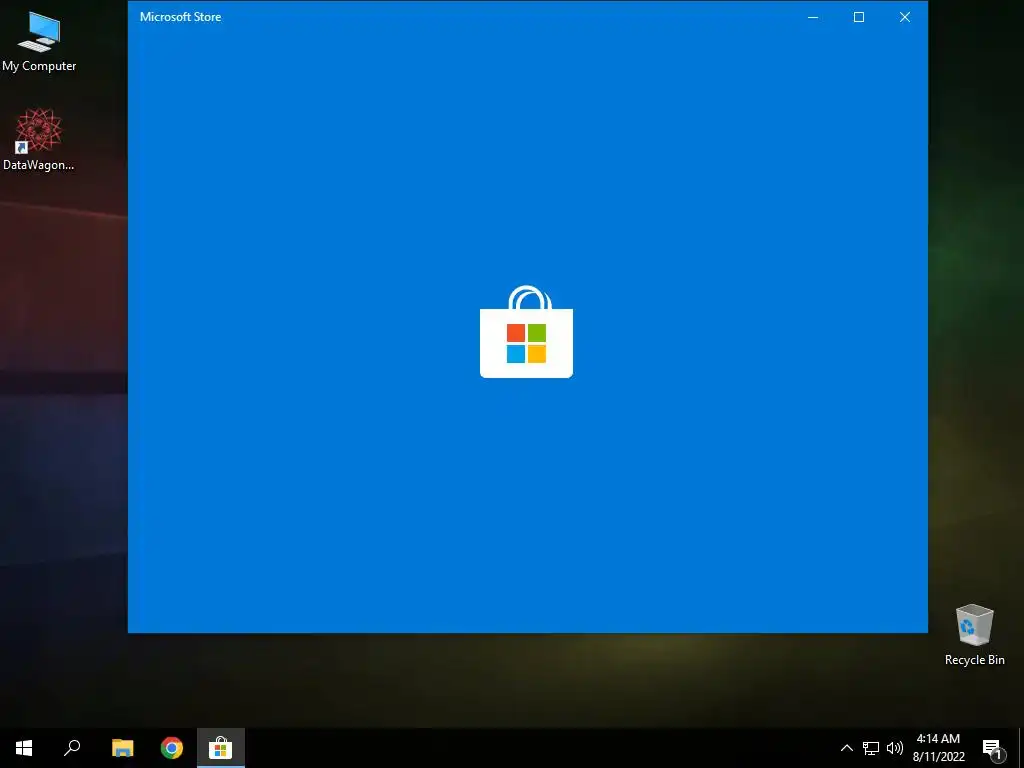
Task: Open the clock showing 4:14 AM
Action: click(938, 748)
